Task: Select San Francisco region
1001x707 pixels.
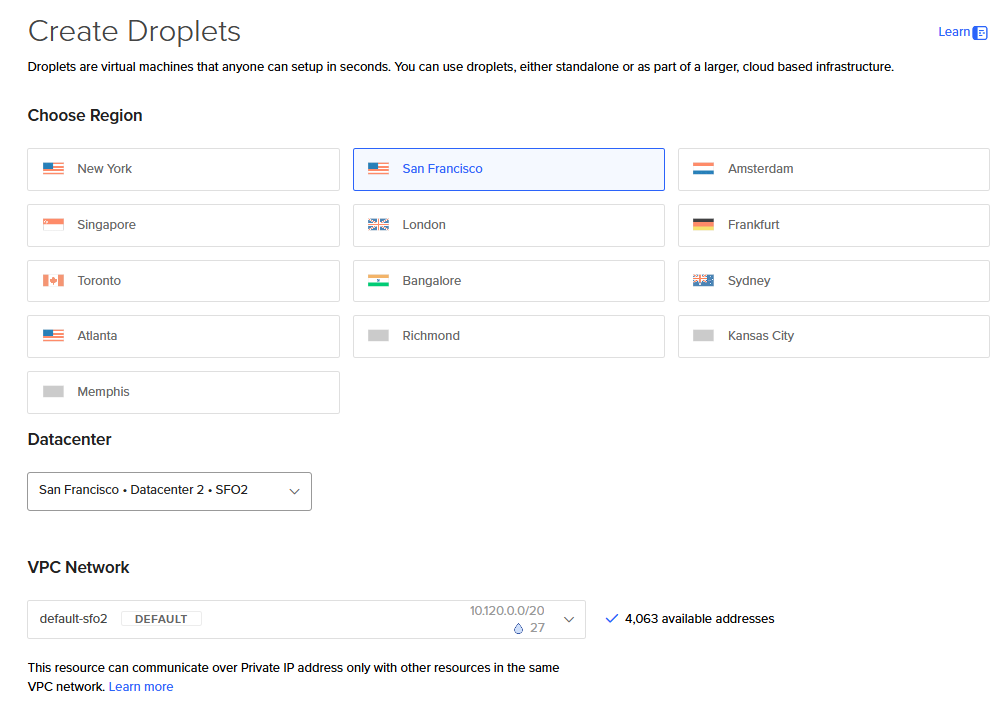Action: (509, 169)
